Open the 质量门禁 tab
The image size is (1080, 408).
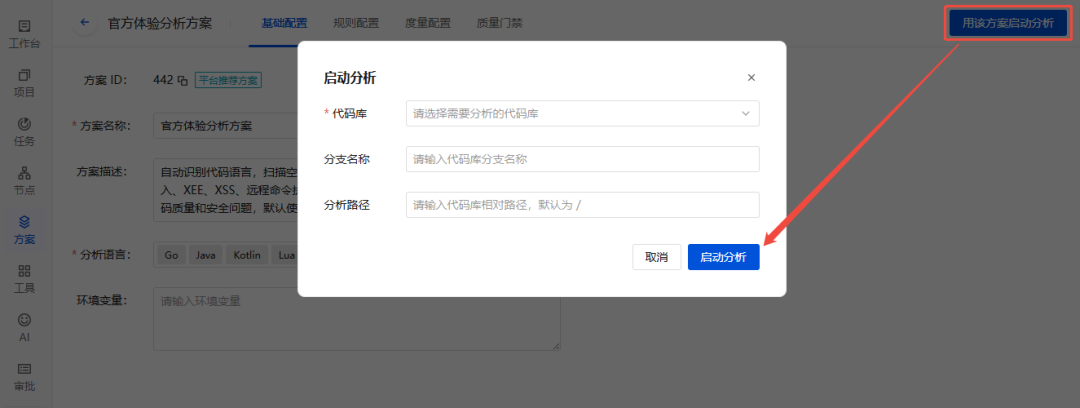point(499,23)
